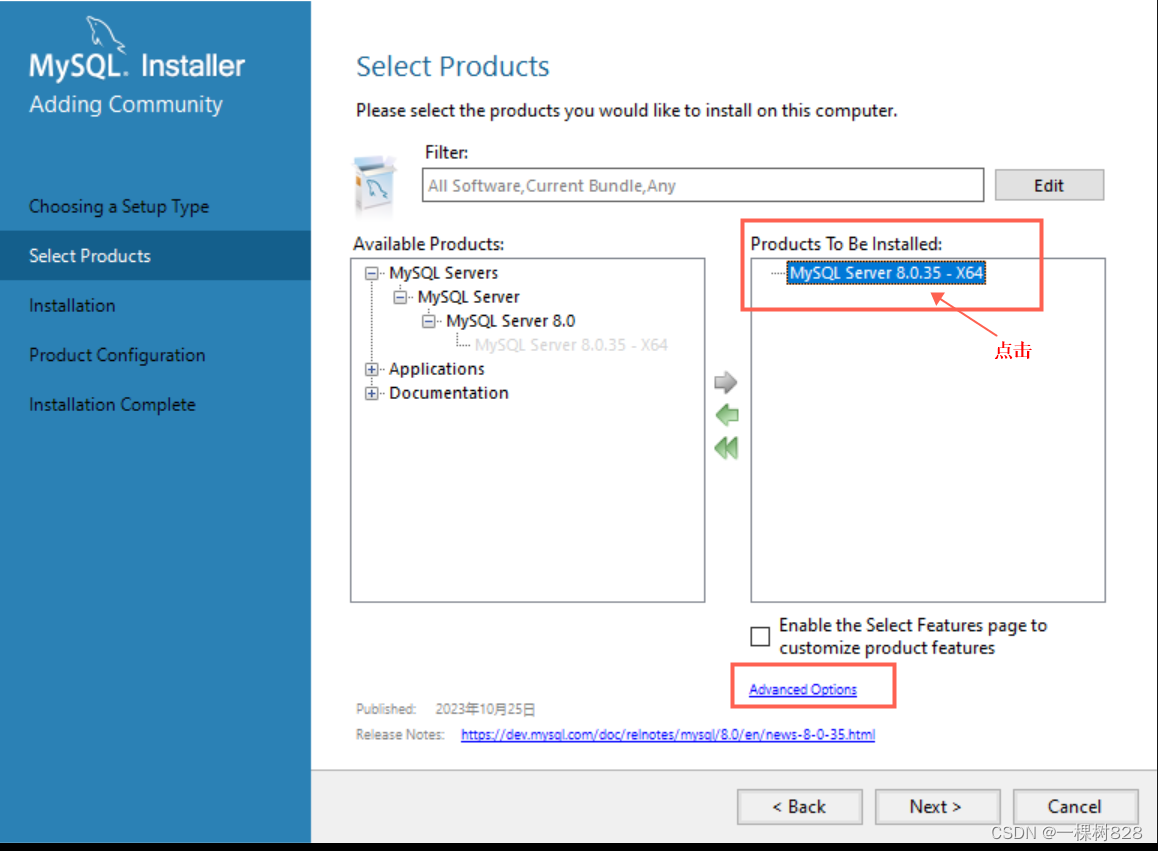This screenshot has width=1158, height=851.
Task: Click the green remove-product left arrow
Action: click(x=727, y=415)
